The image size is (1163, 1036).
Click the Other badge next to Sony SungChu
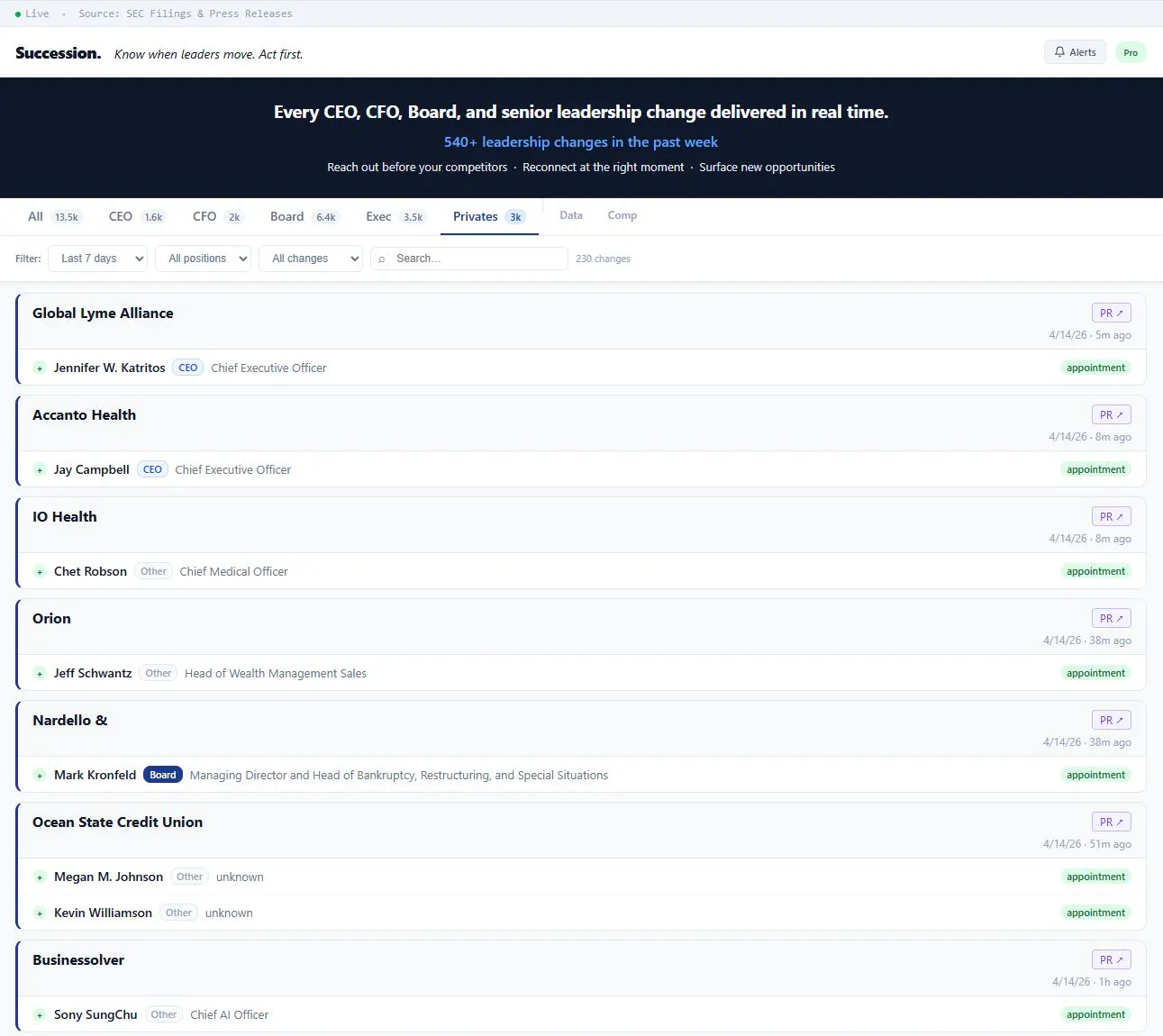(164, 1014)
